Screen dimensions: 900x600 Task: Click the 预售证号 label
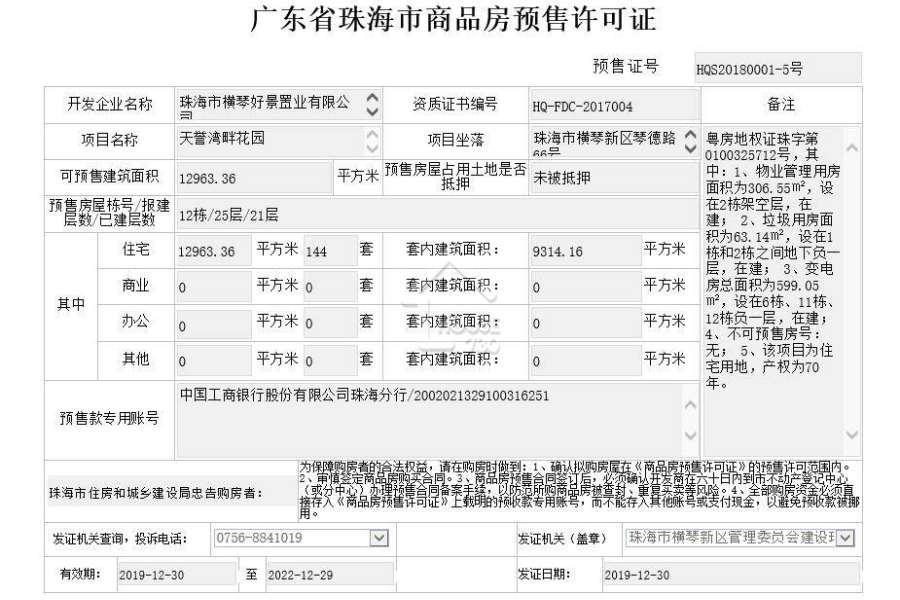click(626, 66)
